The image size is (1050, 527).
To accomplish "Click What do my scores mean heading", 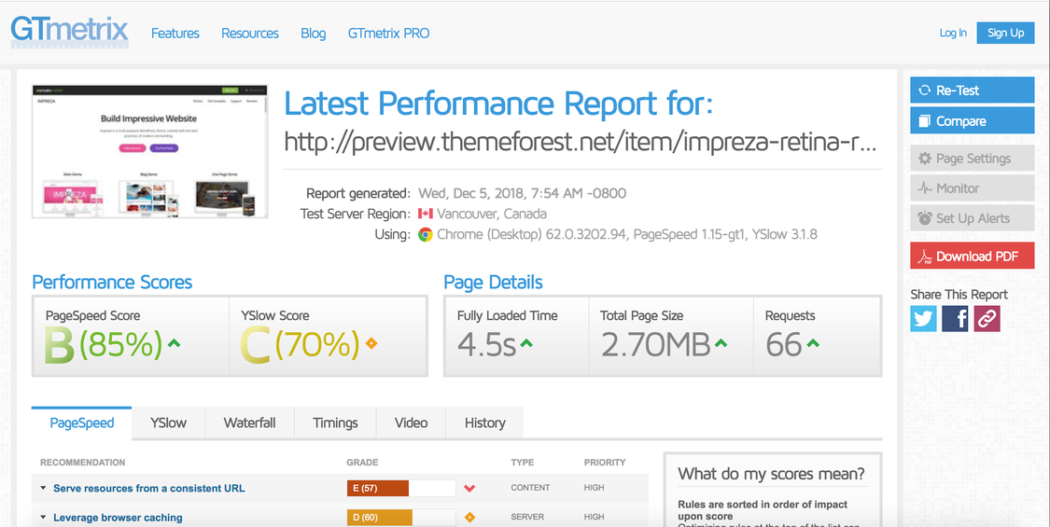I will pyautogui.click(x=771, y=474).
